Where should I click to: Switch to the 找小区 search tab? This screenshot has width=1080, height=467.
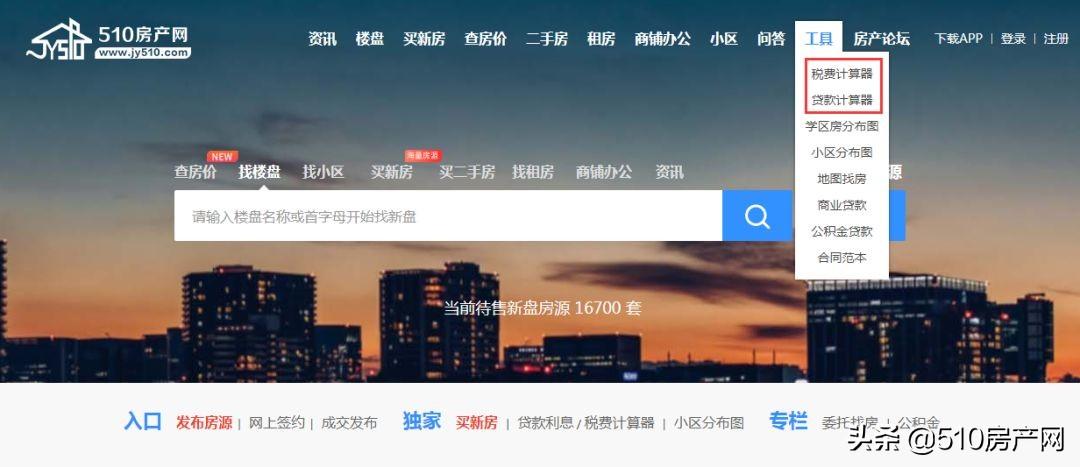(323, 172)
